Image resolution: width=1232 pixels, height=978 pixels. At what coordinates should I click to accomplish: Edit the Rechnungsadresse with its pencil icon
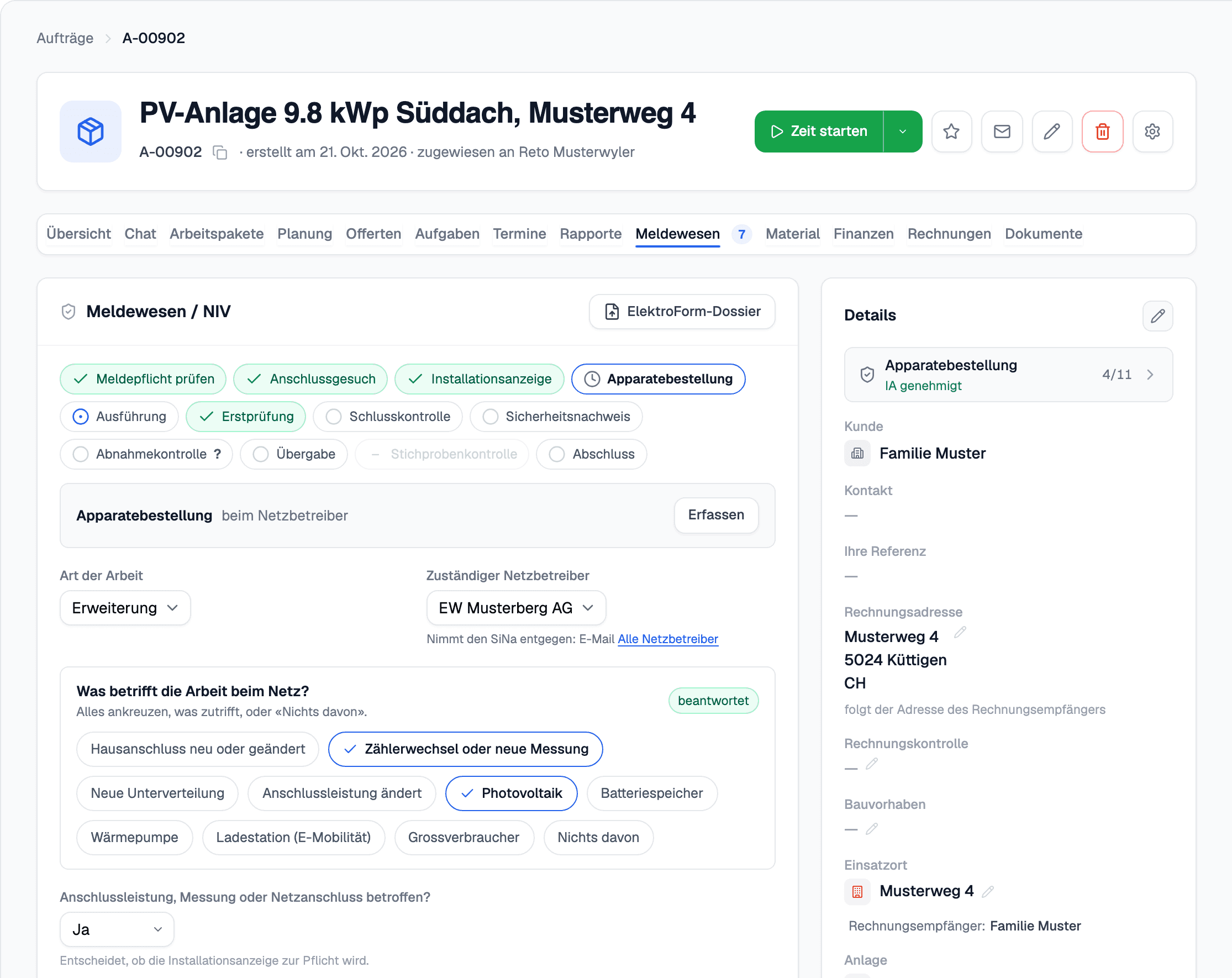tap(960, 632)
